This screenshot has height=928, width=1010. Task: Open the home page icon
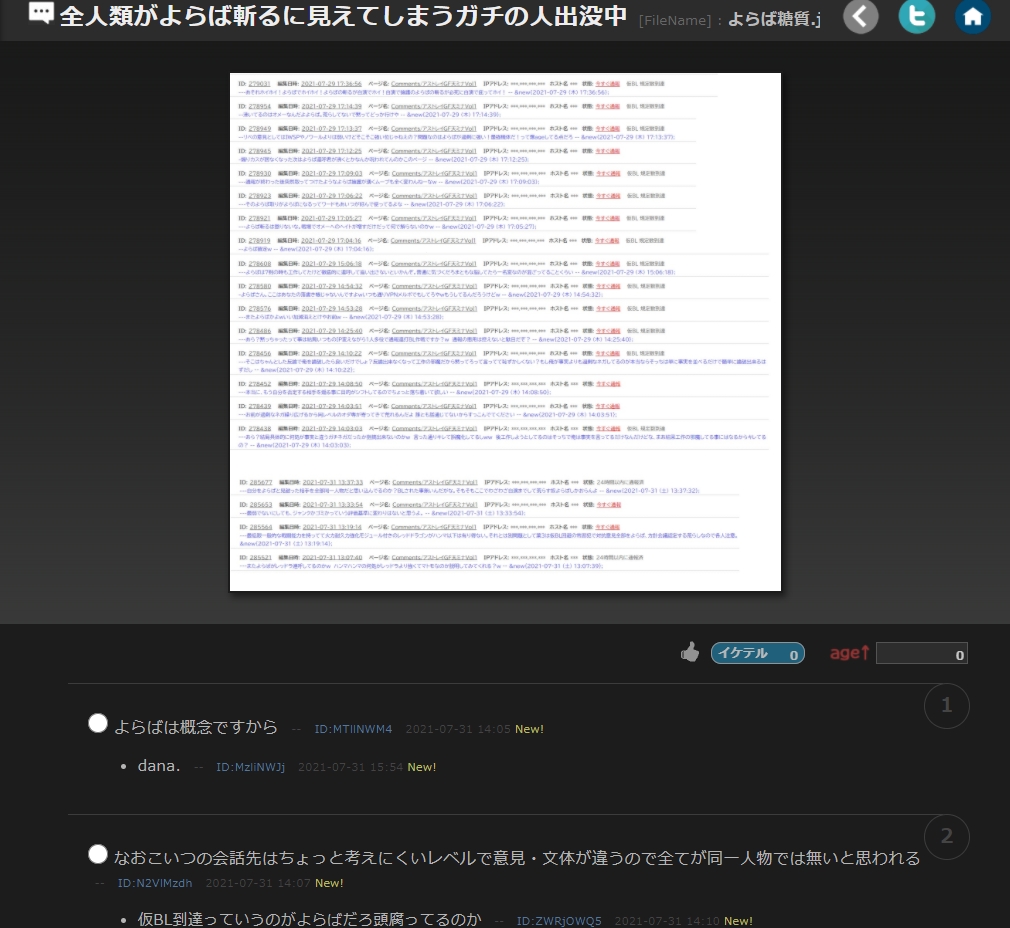(973, 17)
